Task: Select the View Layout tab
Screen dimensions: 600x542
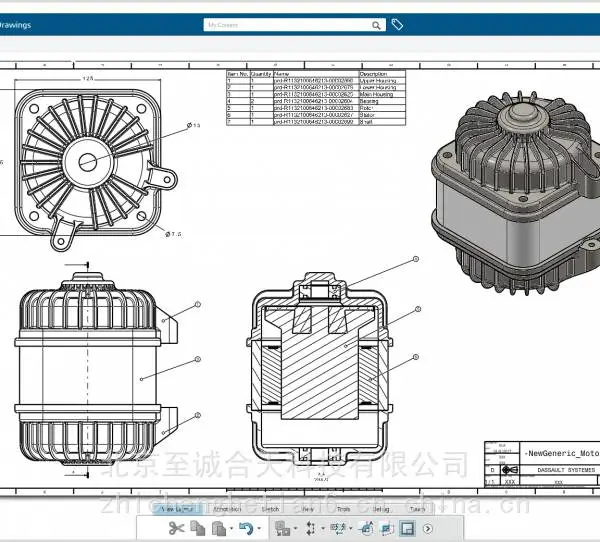Action: coord(177,509)
